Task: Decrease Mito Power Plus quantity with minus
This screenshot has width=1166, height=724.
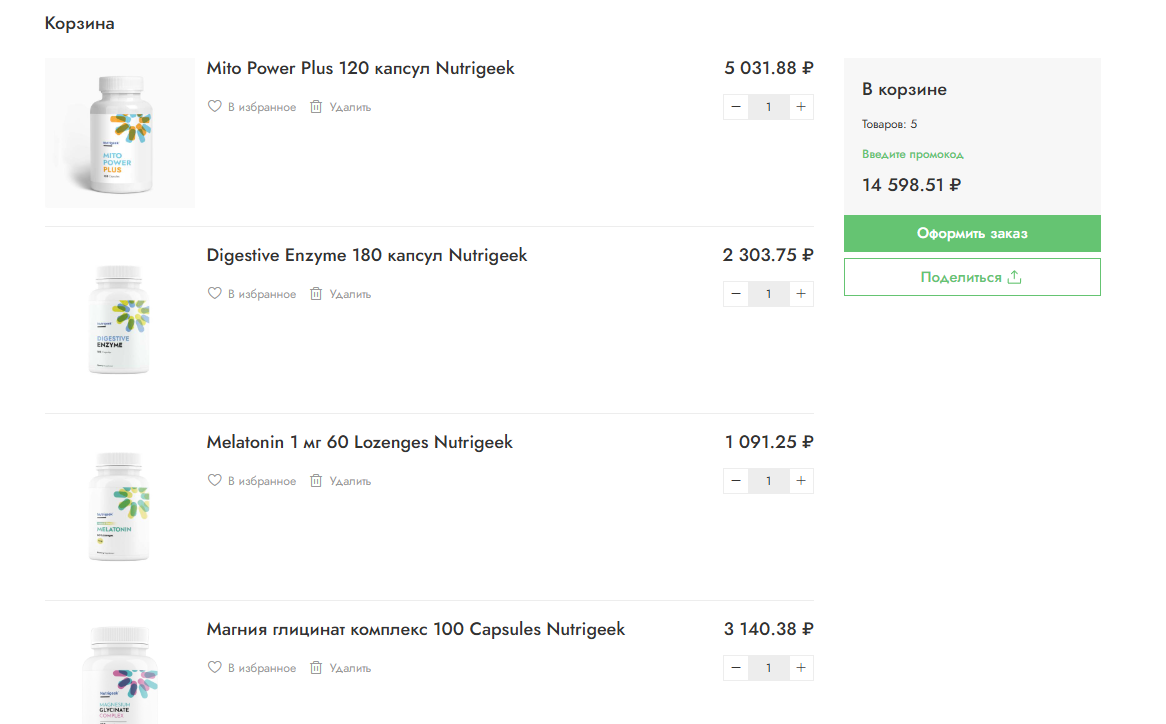Action: click(735, 107)
